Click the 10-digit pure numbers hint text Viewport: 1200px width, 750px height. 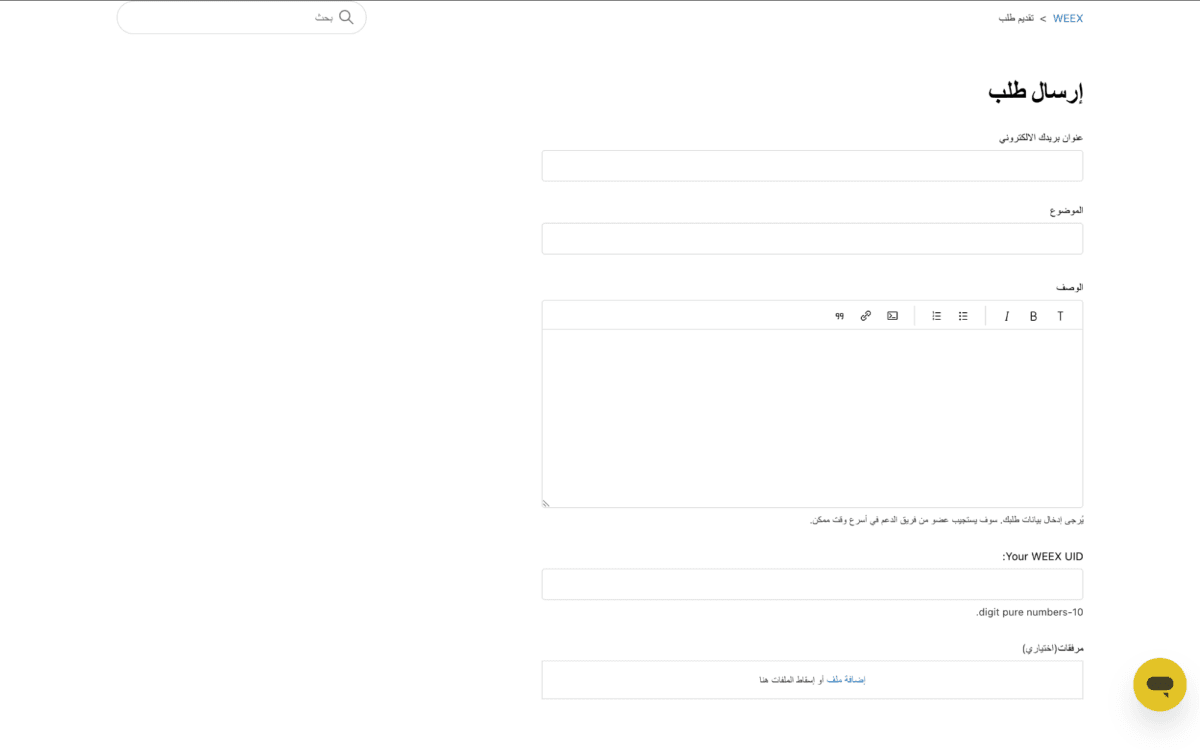click(x=1030, y=612)
